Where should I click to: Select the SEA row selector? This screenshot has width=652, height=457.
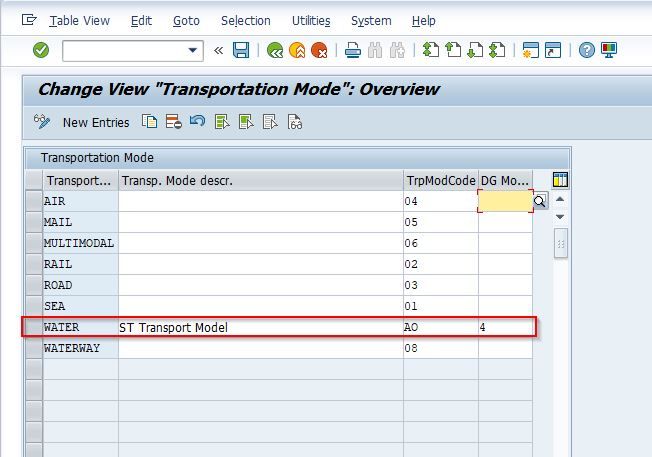[34, 306]
